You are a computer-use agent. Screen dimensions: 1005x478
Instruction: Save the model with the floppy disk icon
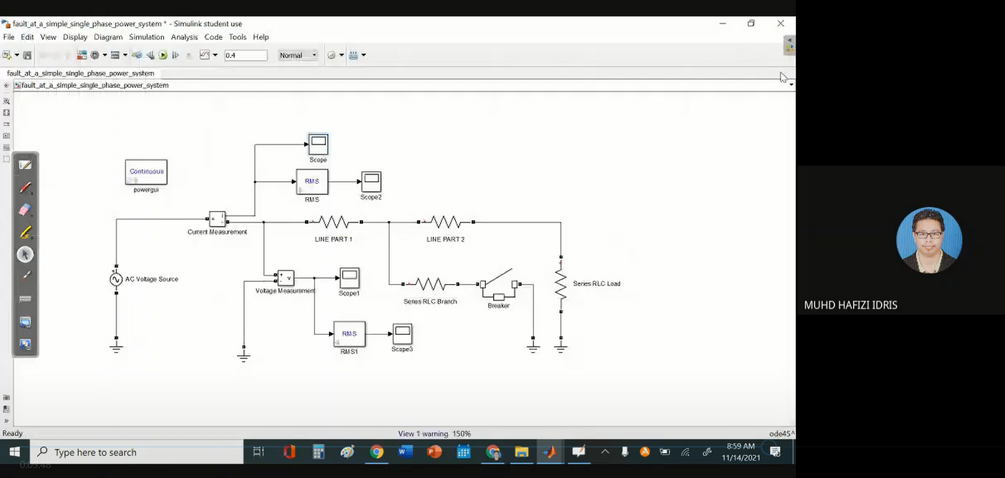click(x=27, y=55)
